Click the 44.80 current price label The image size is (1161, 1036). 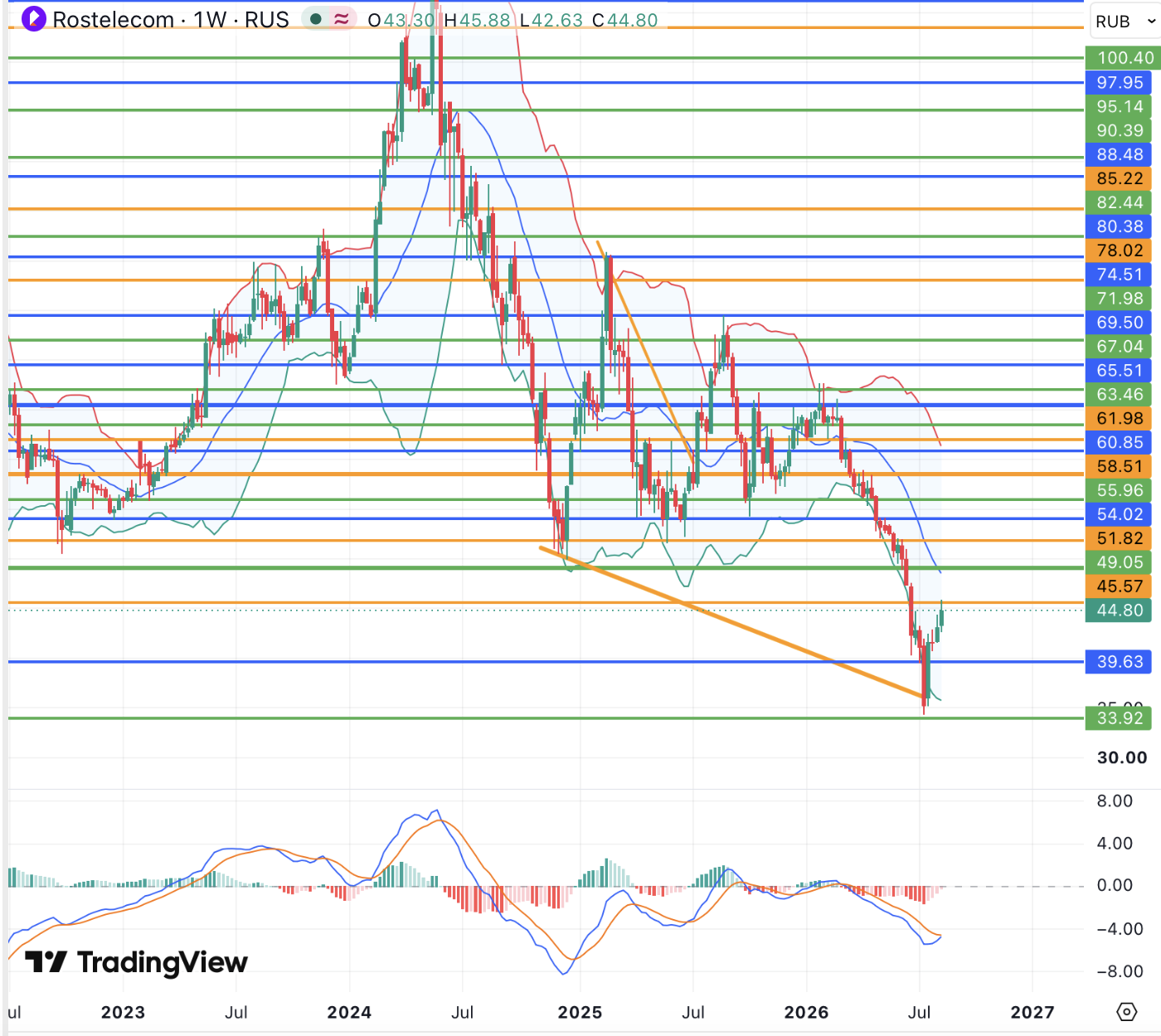click(x=1119, y=611)
